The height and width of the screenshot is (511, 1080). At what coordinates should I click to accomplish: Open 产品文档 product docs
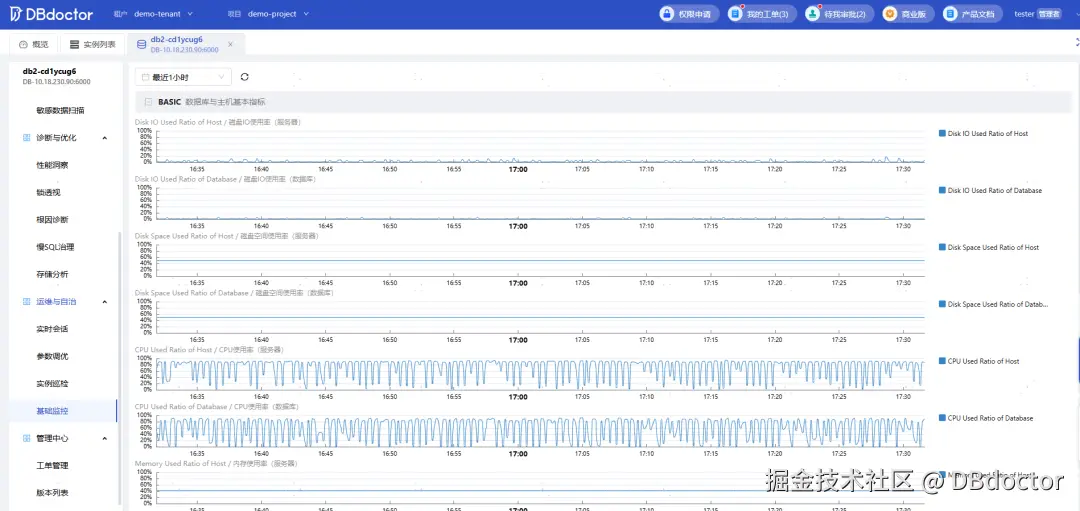[x=972, y=14]
